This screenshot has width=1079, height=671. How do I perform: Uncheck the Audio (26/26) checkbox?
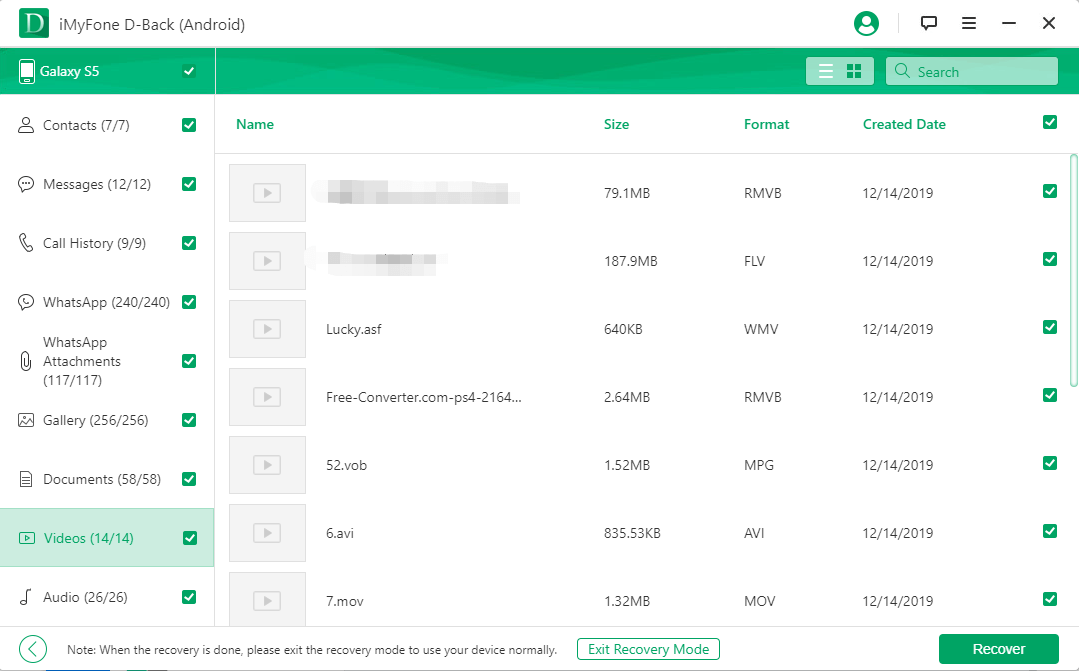click(x=189, y=597)
